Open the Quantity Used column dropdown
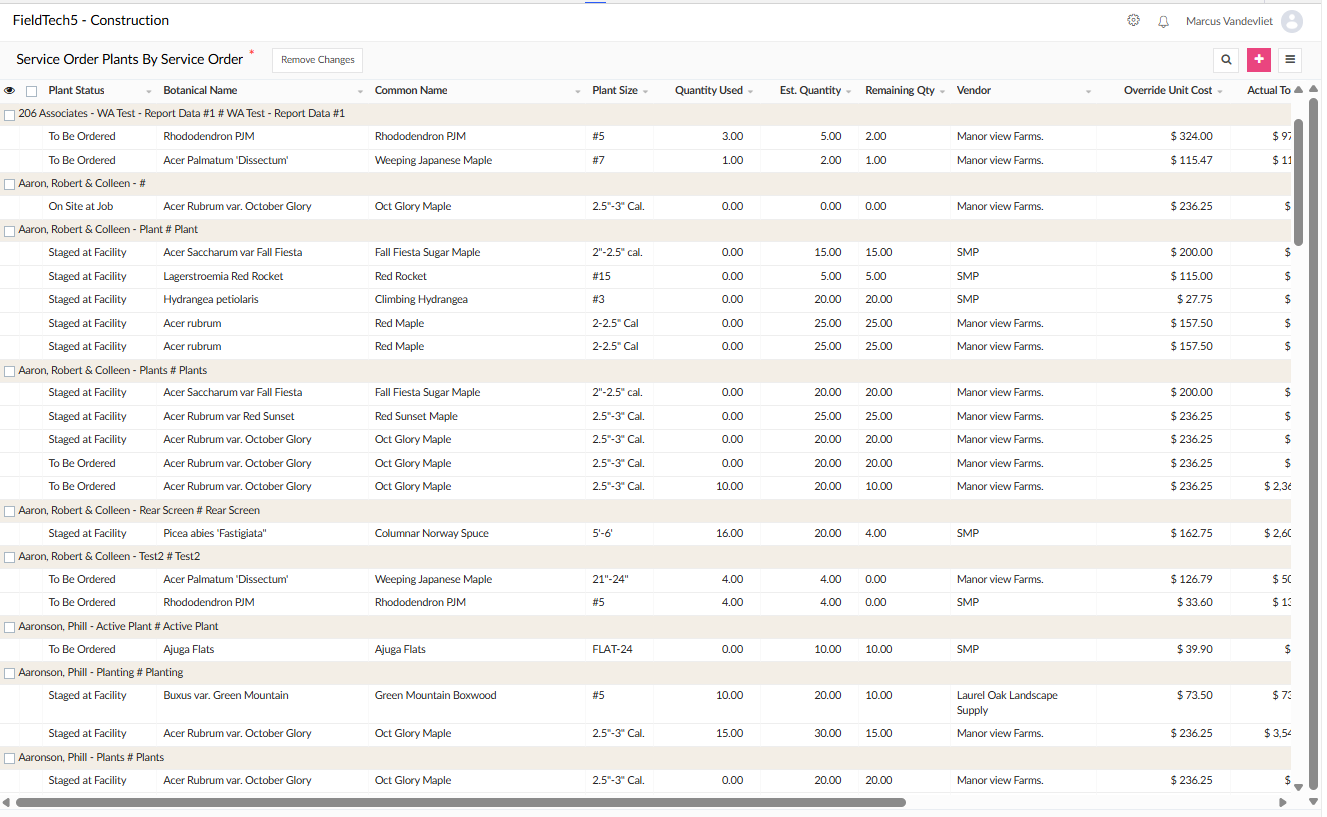1327x817 pixels. click(750, 92)
